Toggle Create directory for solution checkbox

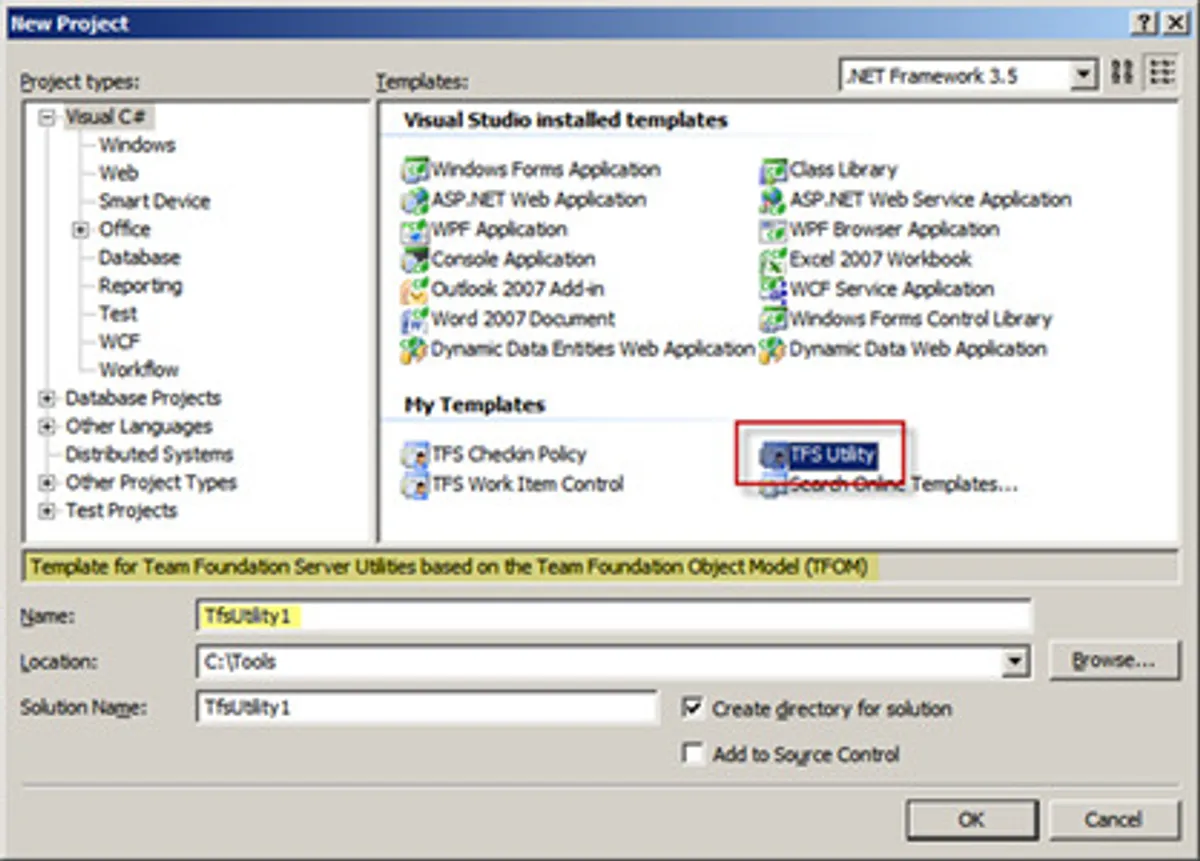coord(693,708)
